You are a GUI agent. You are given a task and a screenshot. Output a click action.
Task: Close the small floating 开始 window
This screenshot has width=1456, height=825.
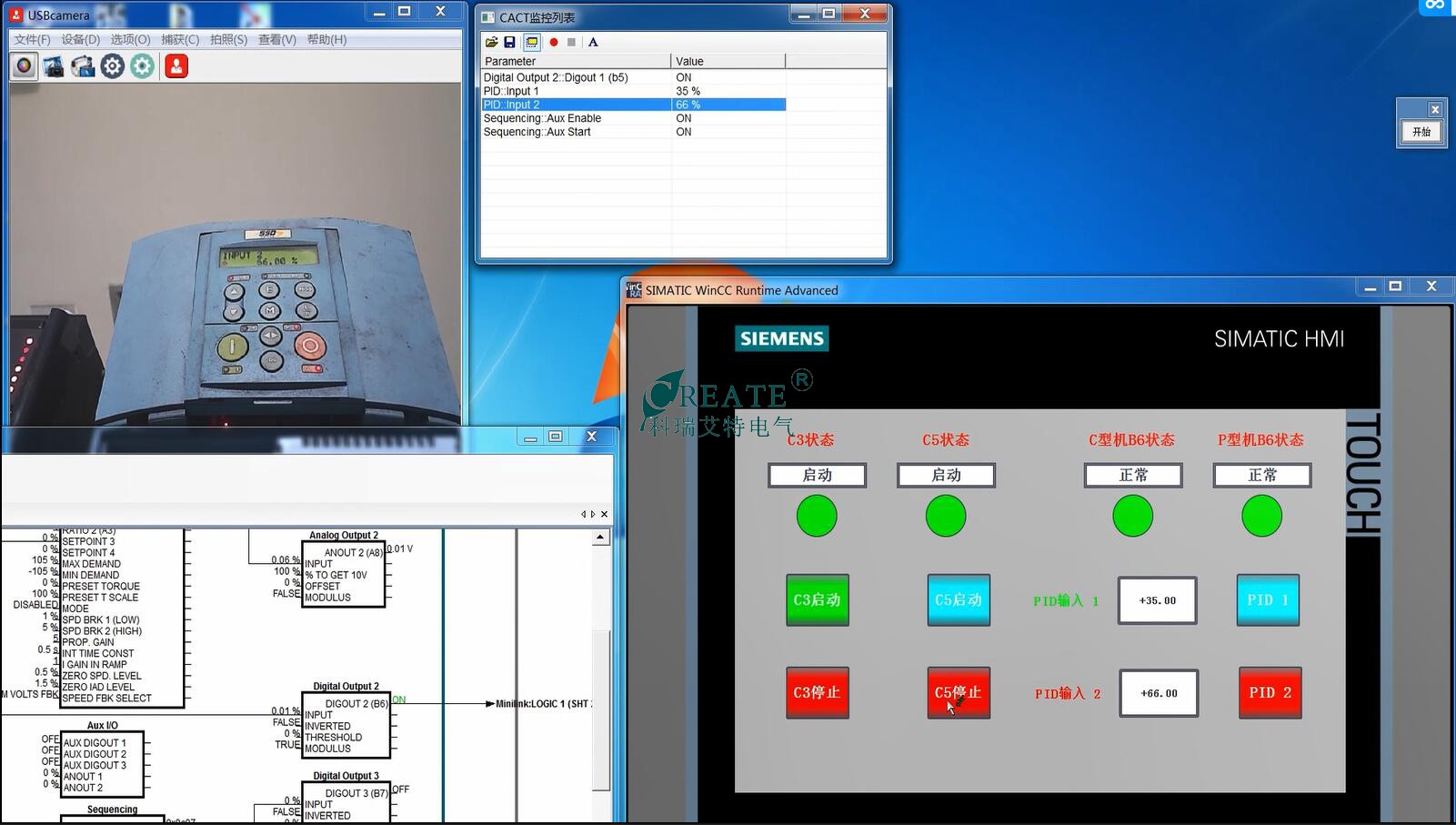coord(1435,109)
